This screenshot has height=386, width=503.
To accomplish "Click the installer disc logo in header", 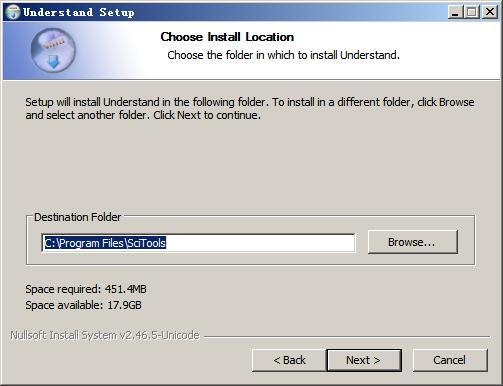I will 53,50.
